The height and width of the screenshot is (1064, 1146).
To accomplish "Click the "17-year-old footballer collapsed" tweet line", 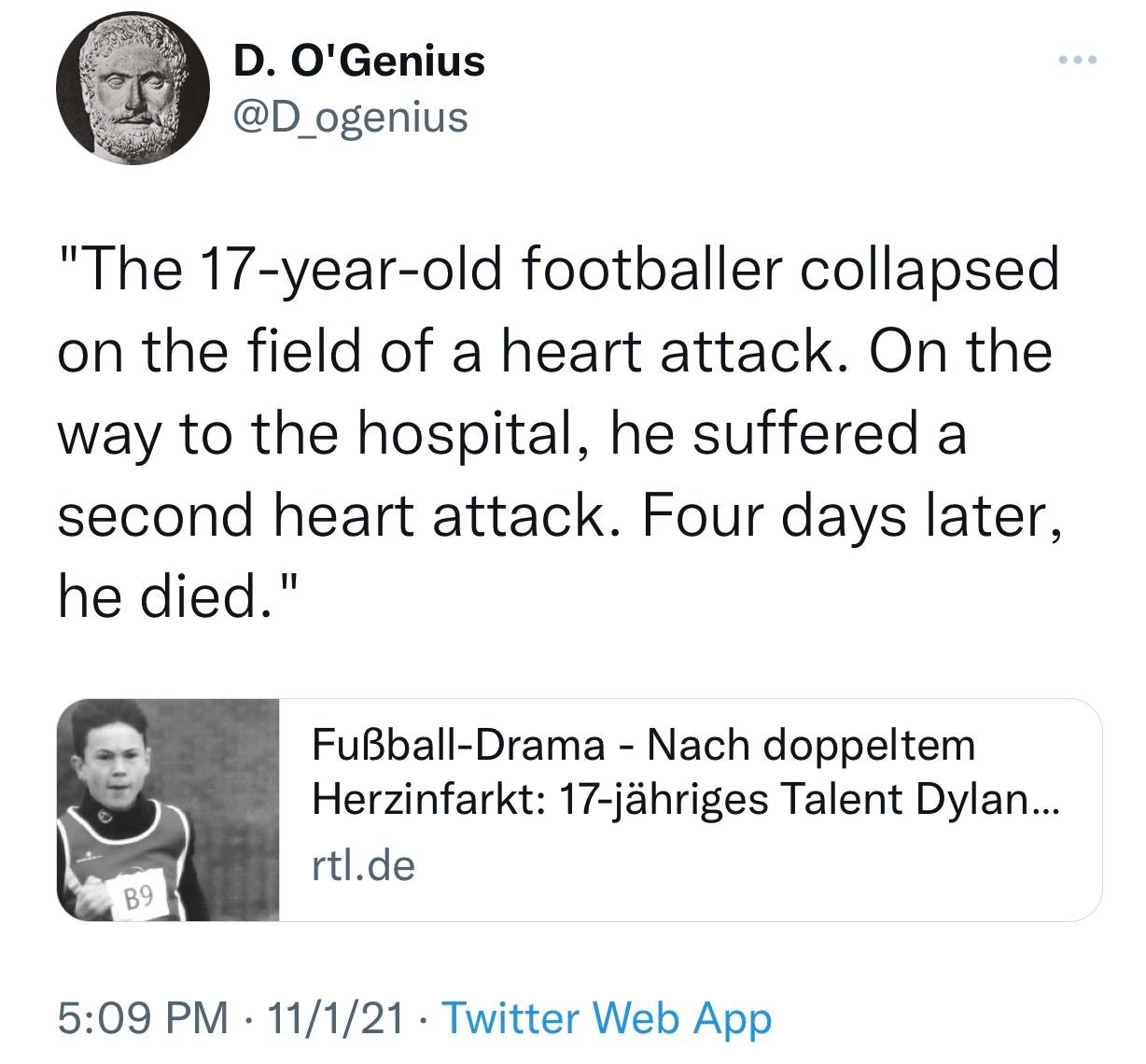I will click(x=560, y=271).
